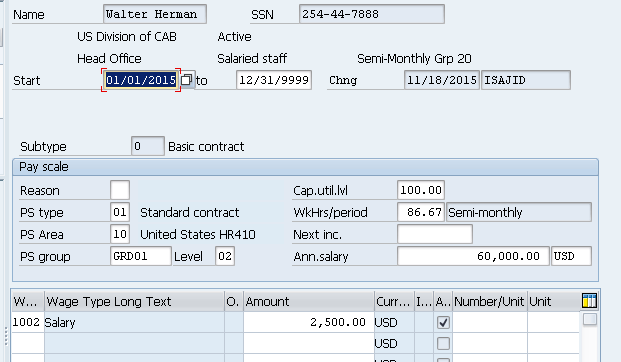Click the Salary amount cell 2,500.00
This screenshot has width=621, height=362.
click(309, 322)
